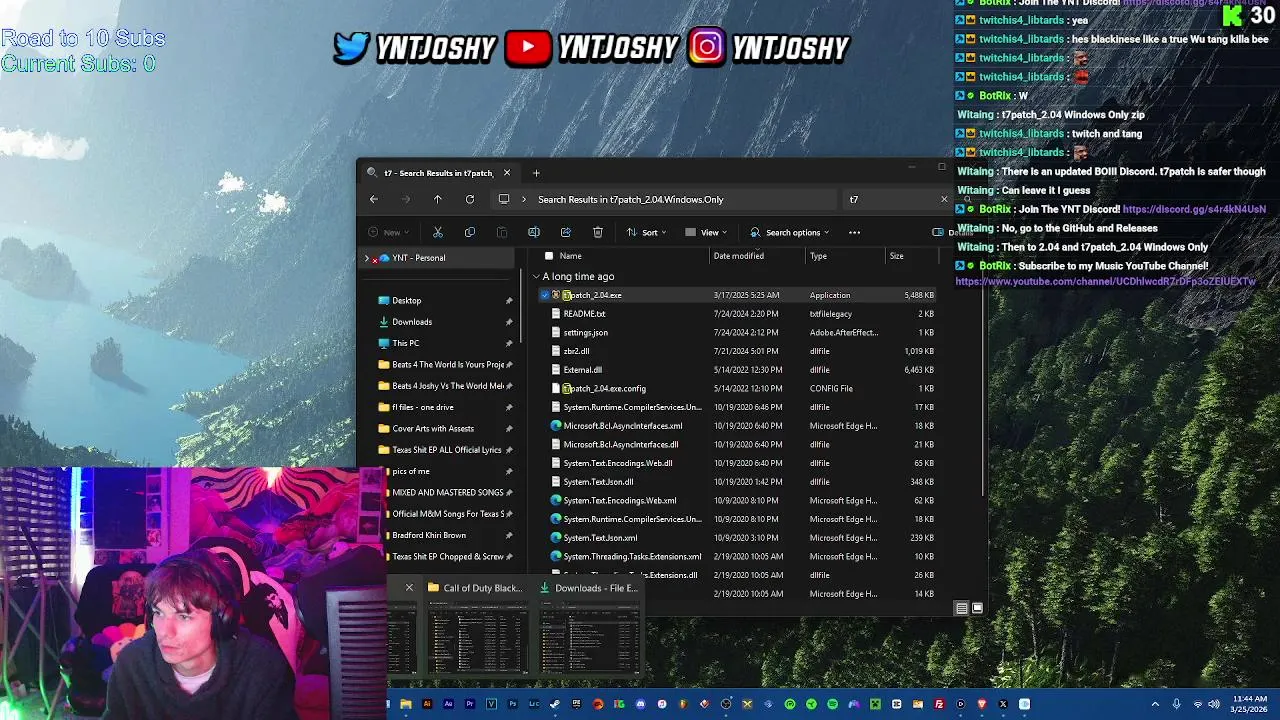Open FL Studio from the taskbar
This screenshot has width=1280, height=720.
click(x=683, y=704)
